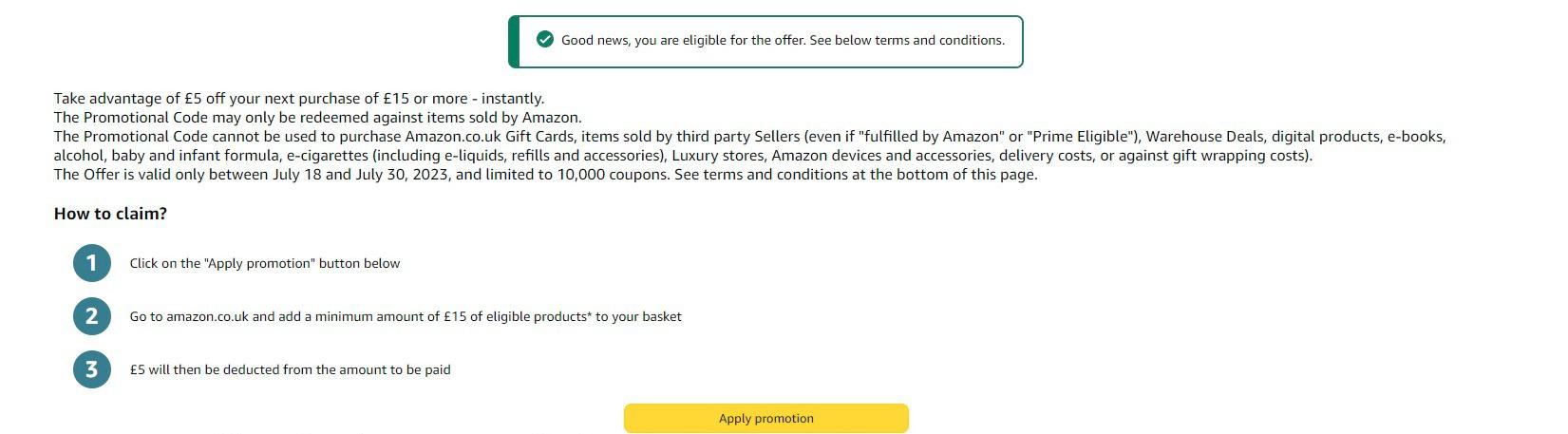Click the 'may only be redeemed' sentence
Image resolution: width=1568 pixels, height=434 pixels.
click(318, 118)
